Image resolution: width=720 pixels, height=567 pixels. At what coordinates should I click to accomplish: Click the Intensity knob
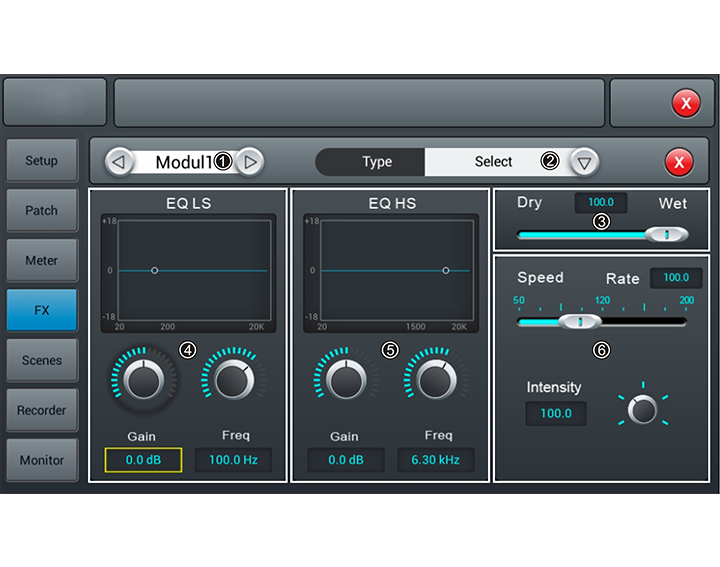(642, 408)
